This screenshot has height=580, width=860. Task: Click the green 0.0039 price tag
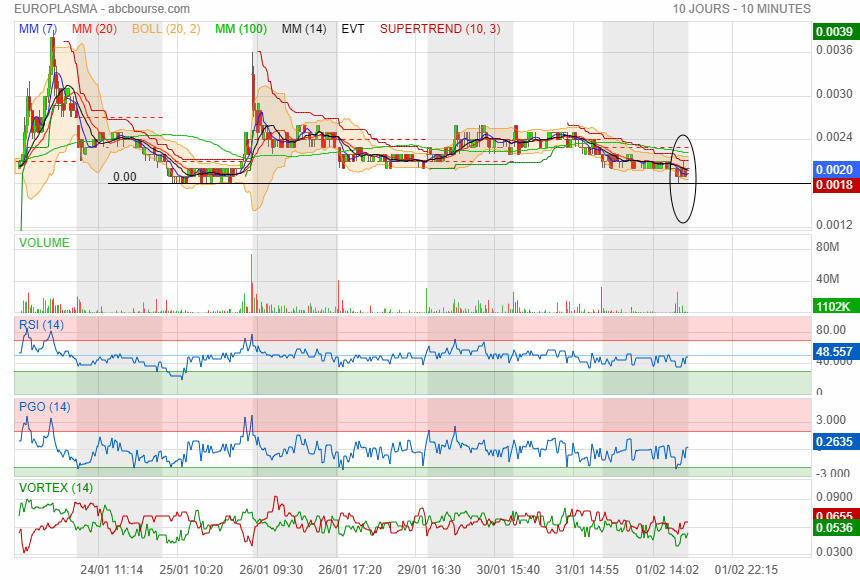pyautogui.click(x=834, y=32)
